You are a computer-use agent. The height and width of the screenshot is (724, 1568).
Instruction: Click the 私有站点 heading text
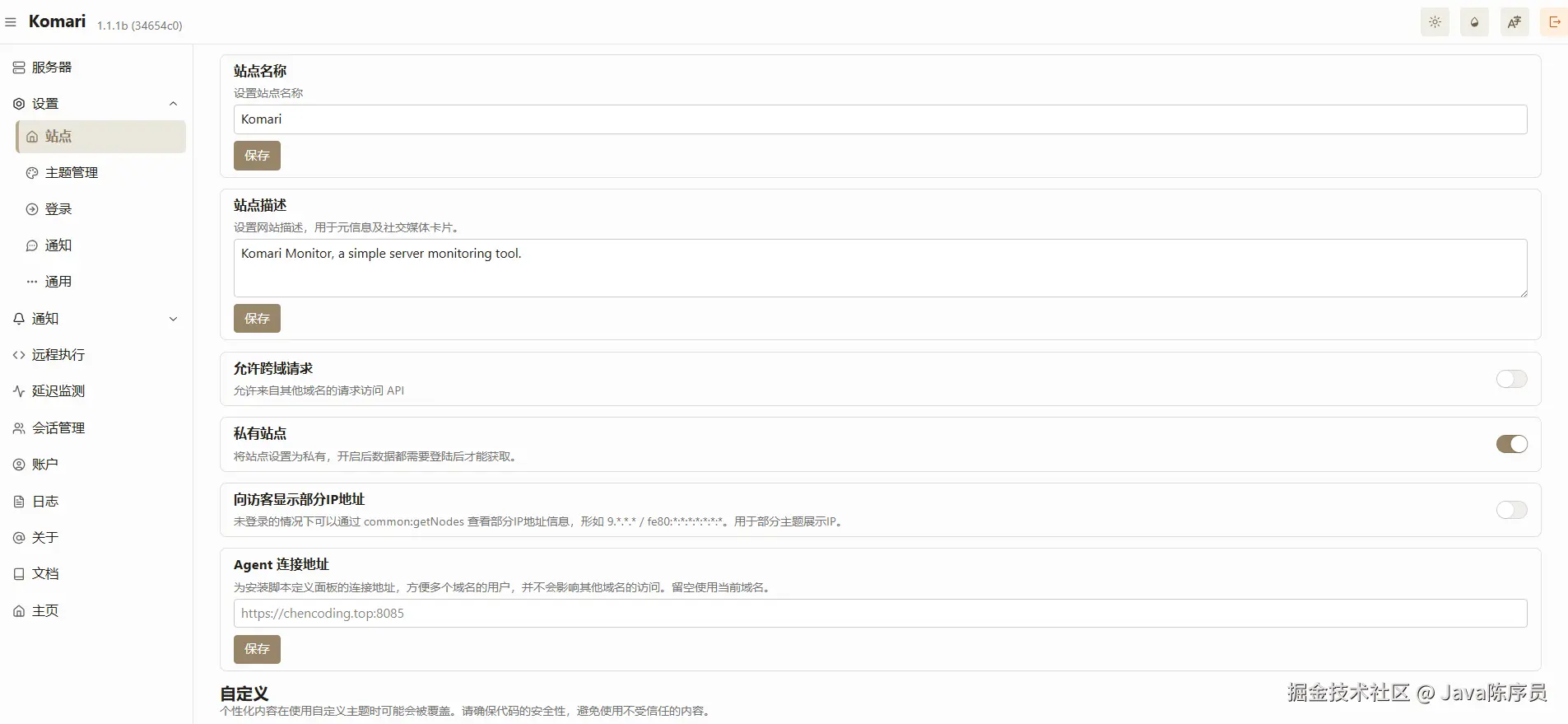tap(260, 433)
